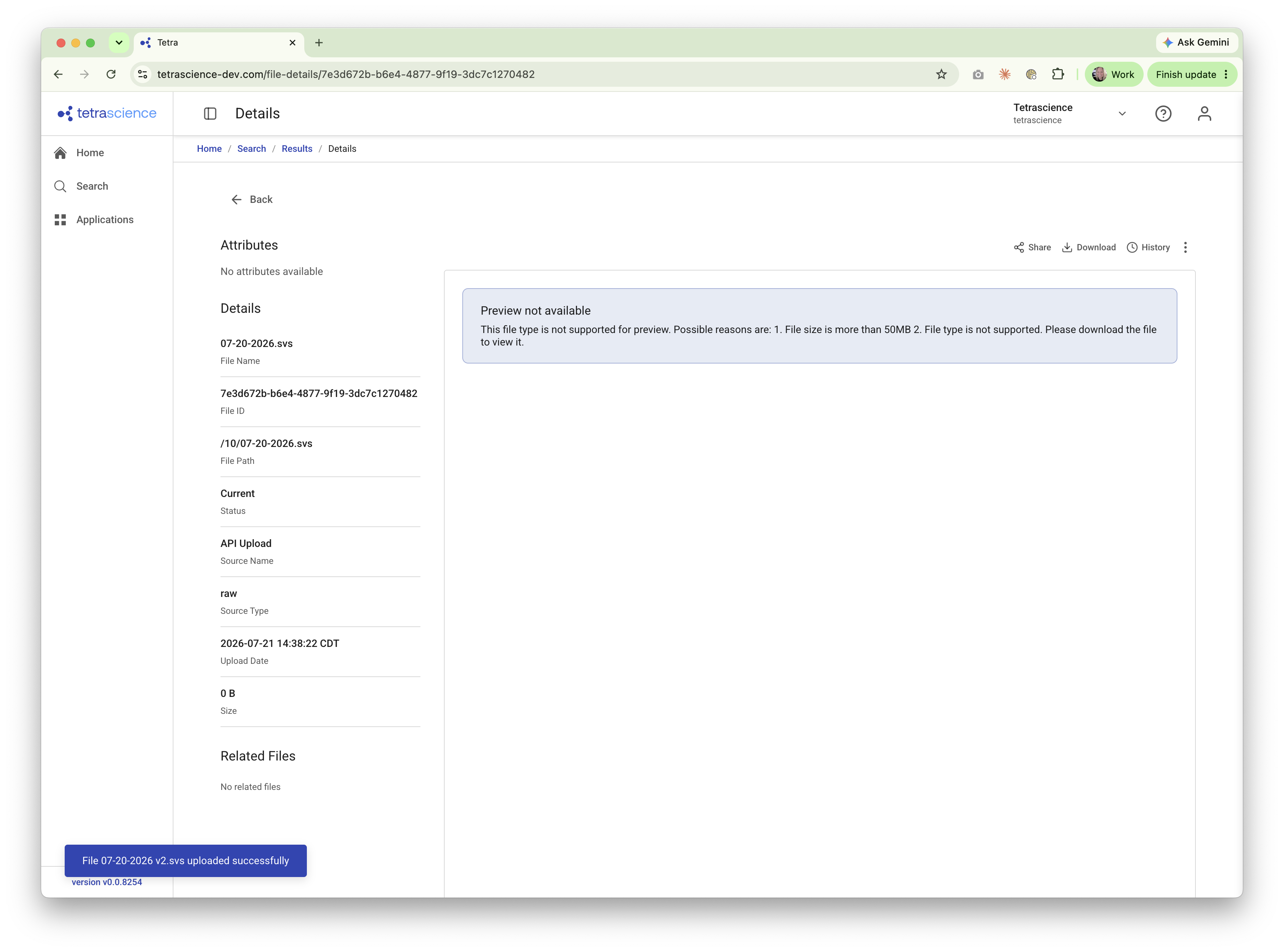Open the user profile icon
The height and width of the screenshot is (952, 1284).
[x=1205, y=114]
